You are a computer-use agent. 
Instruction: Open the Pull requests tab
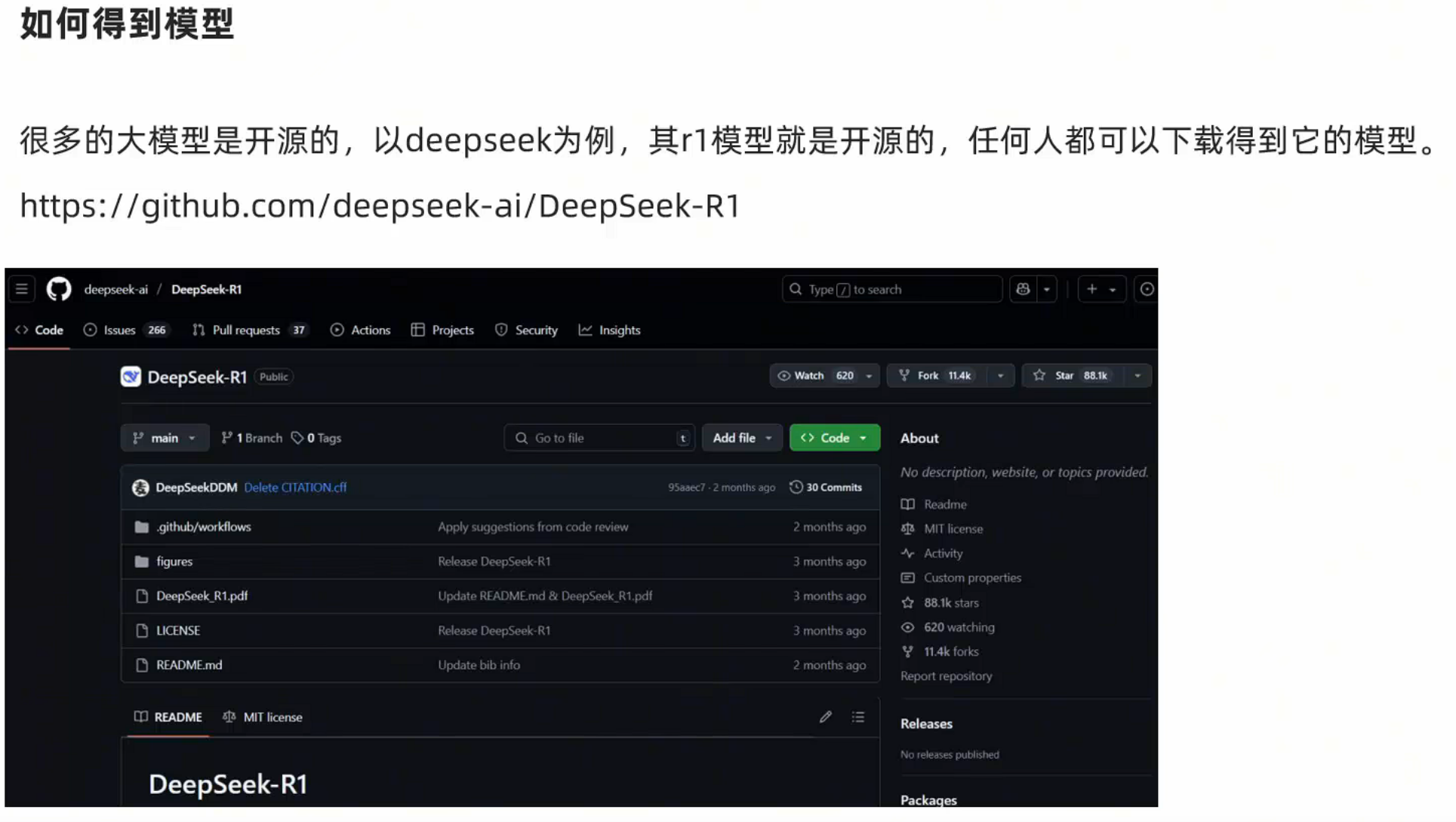coord(245,331)
